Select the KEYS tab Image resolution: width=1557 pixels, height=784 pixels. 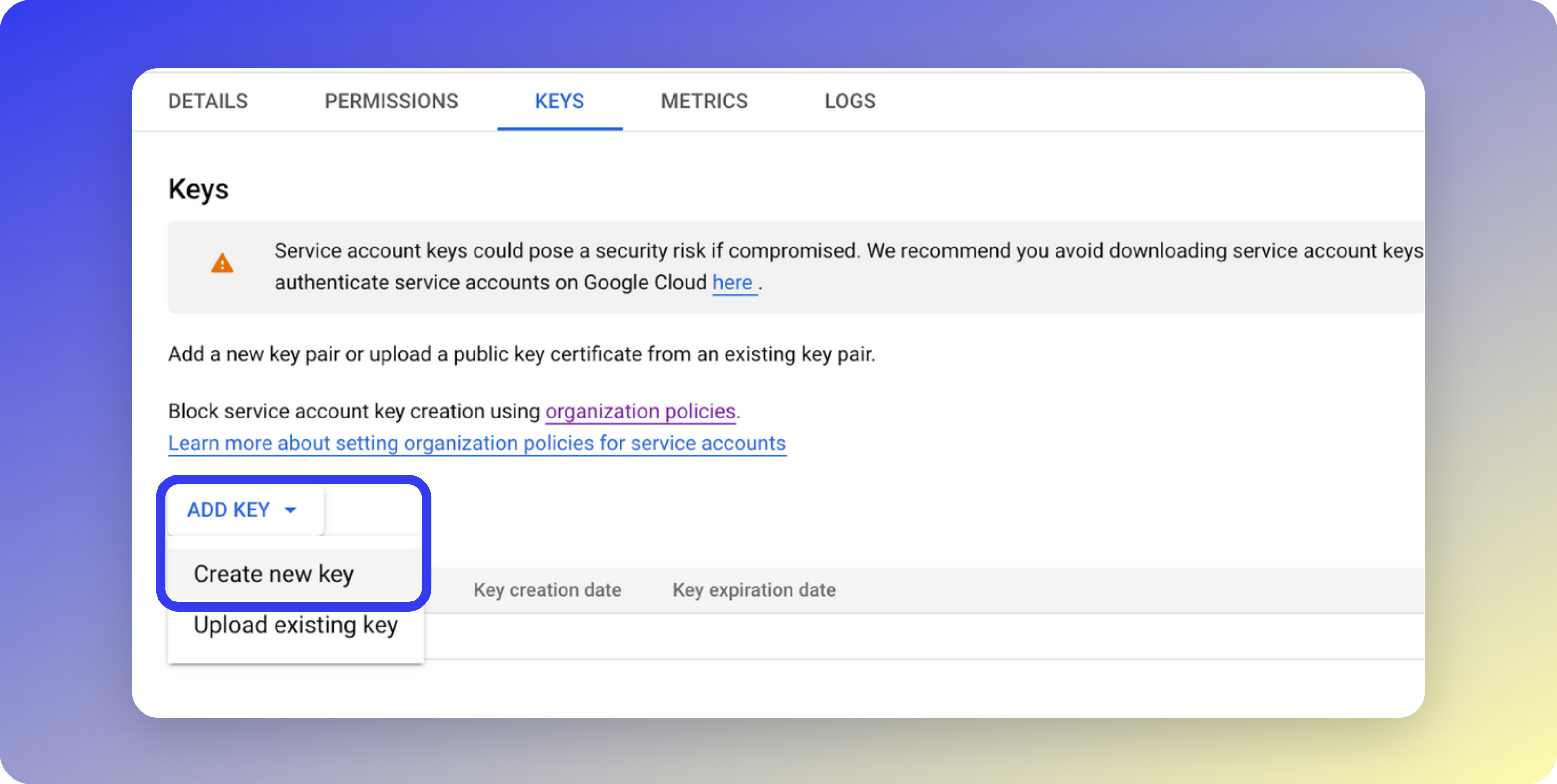[x=559, y=101]
